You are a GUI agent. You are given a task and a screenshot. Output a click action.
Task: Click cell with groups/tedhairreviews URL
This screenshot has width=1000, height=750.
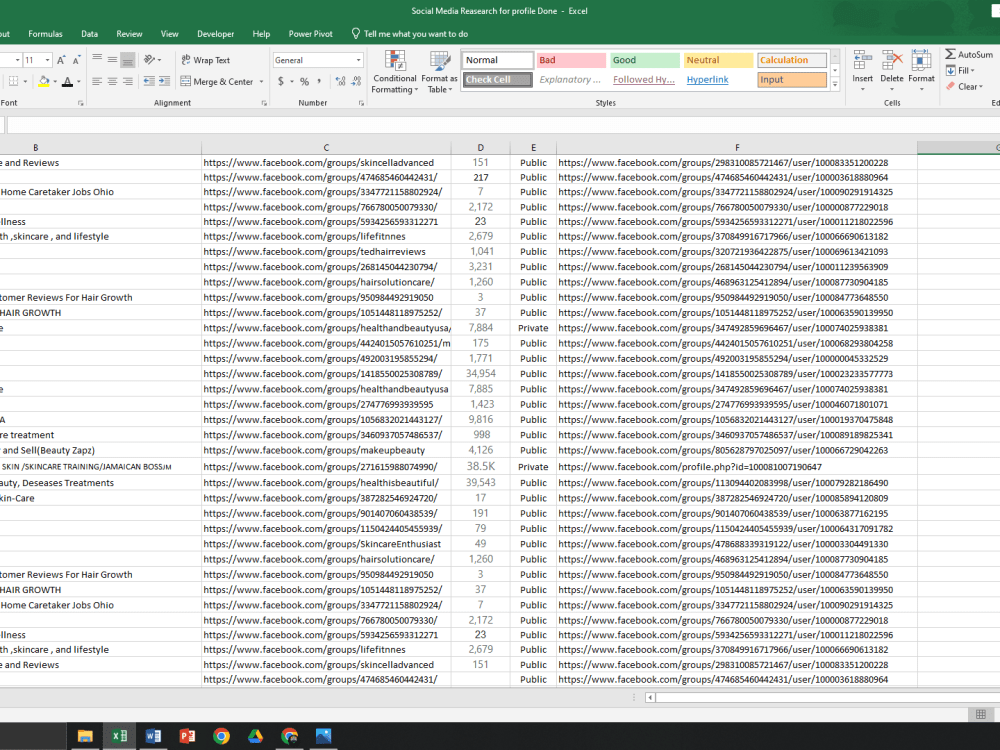tap(326, 251)
